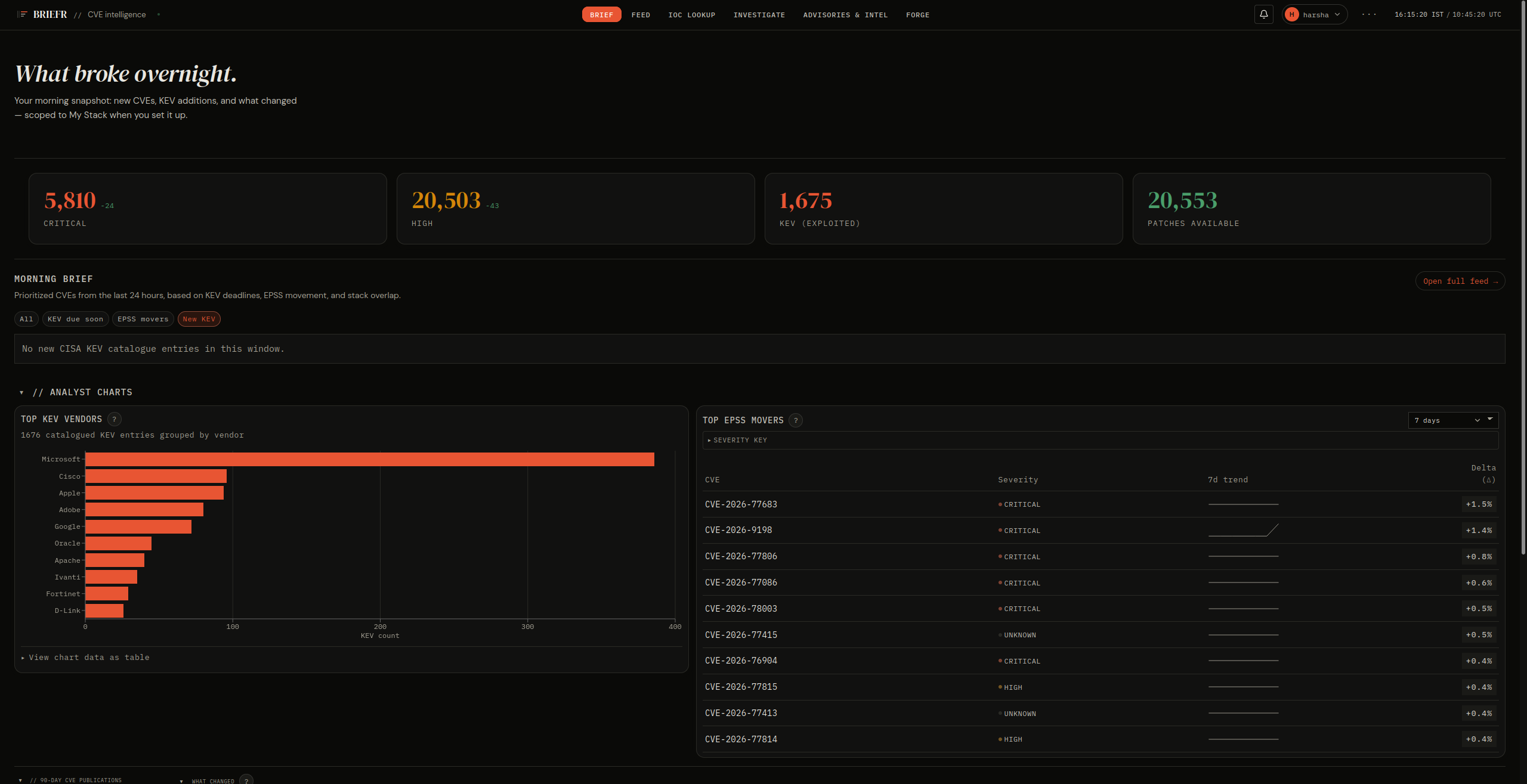
Task: Click the Apple bar in KEV chart
Action: point(154,492)
